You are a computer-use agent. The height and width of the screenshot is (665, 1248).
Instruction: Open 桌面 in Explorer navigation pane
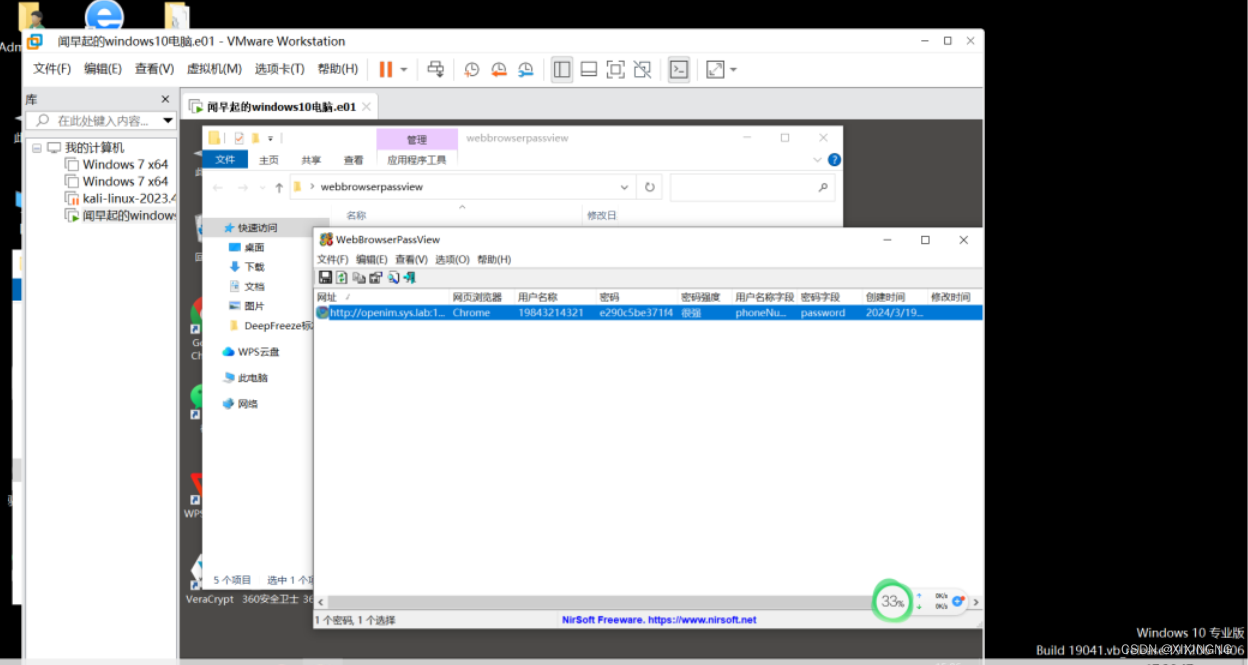click(246, 247)
